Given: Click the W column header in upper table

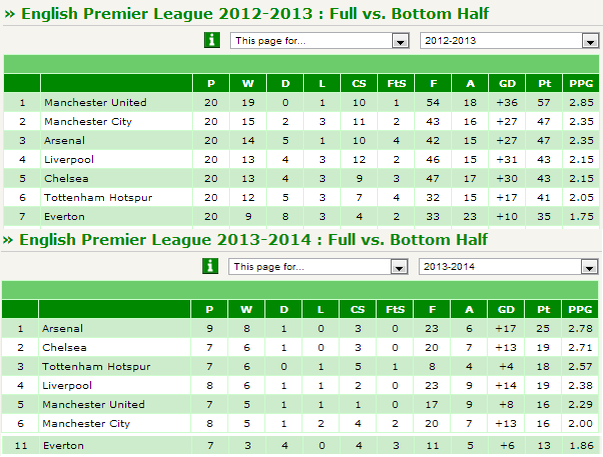Looking at the screenshot, I should point(248,83).
